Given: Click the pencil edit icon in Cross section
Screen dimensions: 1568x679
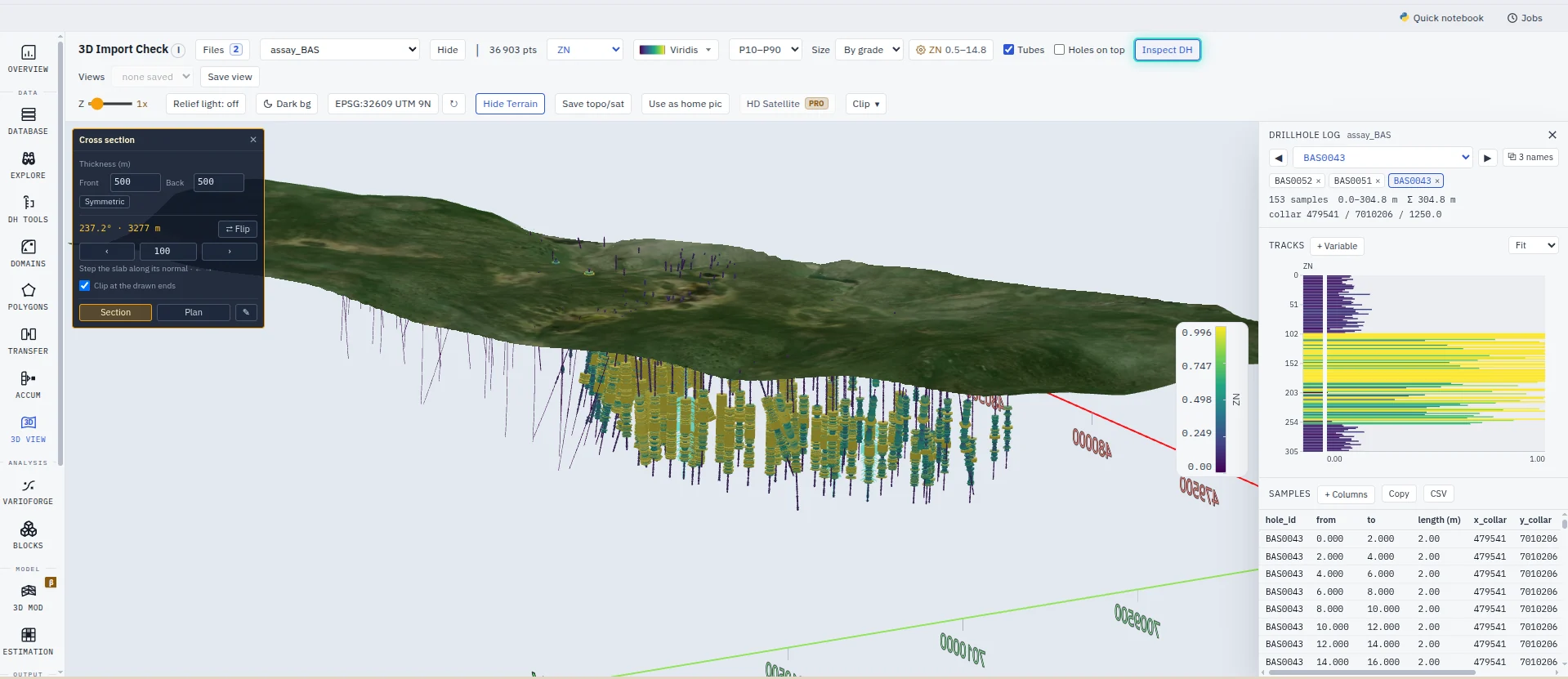Looking at the screenshot, I should (x=246, y=312).
